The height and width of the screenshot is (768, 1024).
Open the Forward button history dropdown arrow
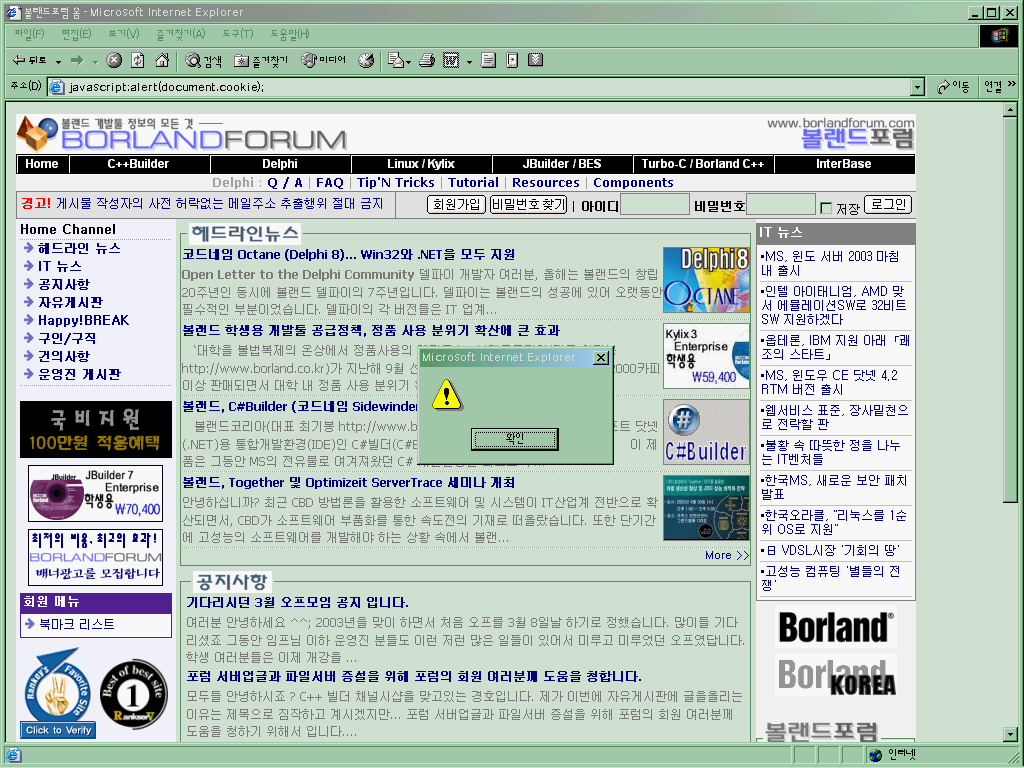[95, 61]
